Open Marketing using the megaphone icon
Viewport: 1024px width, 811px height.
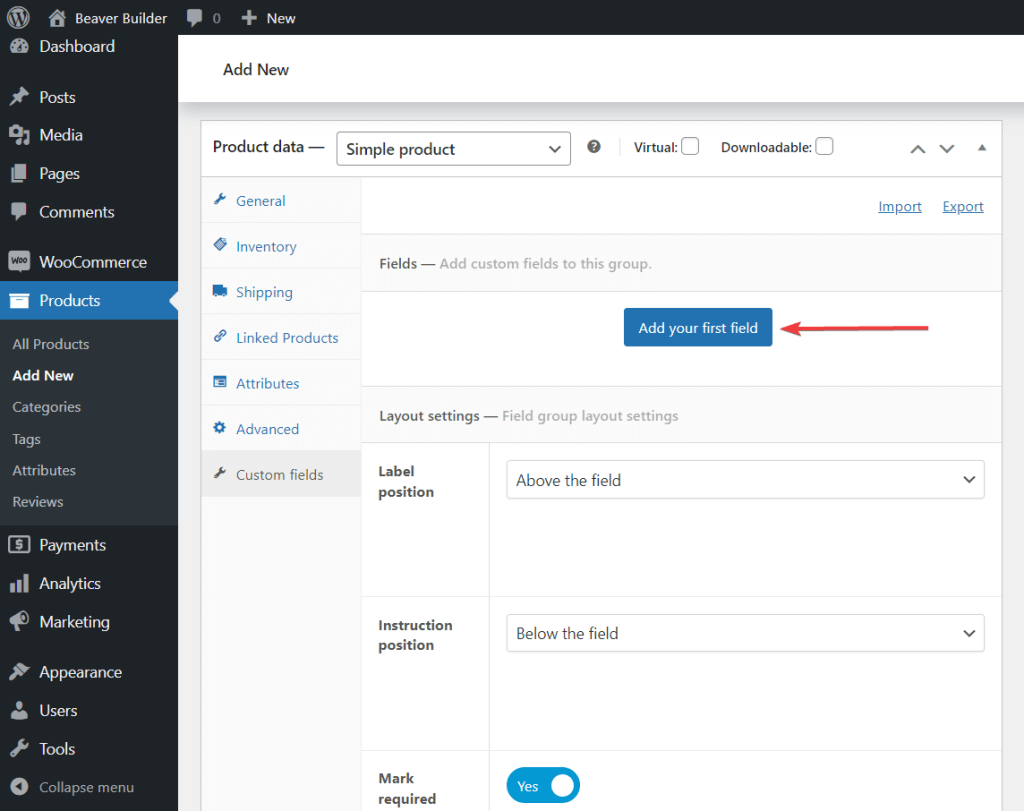tap(18, 622)
